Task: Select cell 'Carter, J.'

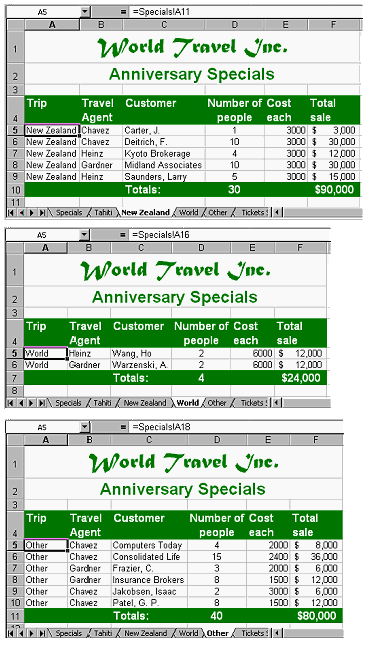Action: click(164, 130)
